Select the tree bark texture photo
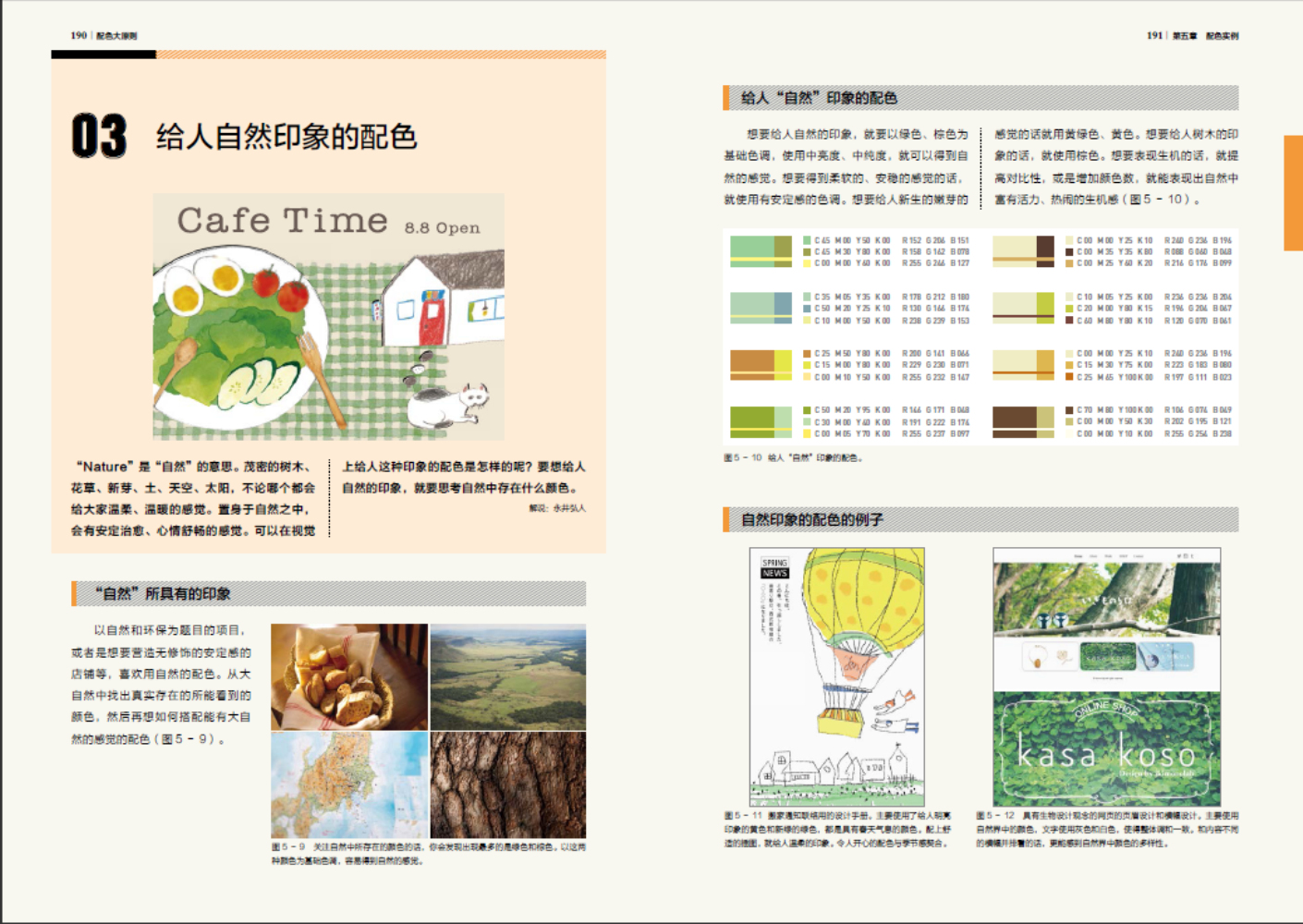 [507, 784]
